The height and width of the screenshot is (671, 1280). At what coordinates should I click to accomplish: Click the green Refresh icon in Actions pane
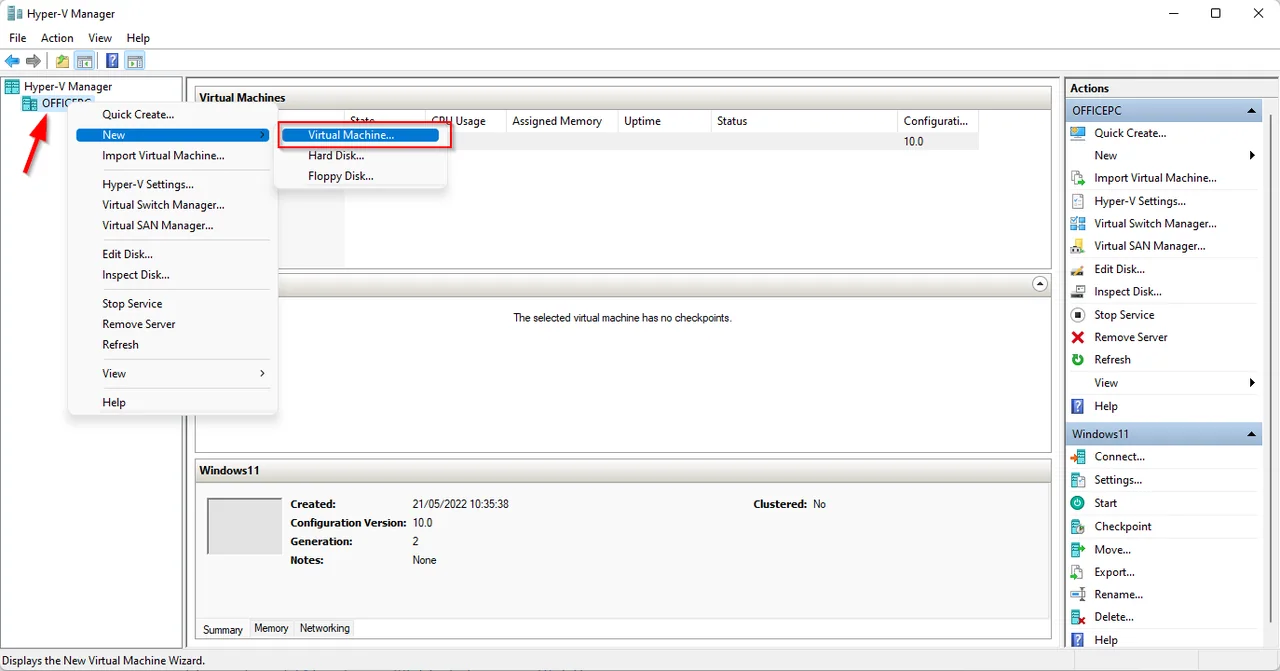click(x=1078, y=360)
